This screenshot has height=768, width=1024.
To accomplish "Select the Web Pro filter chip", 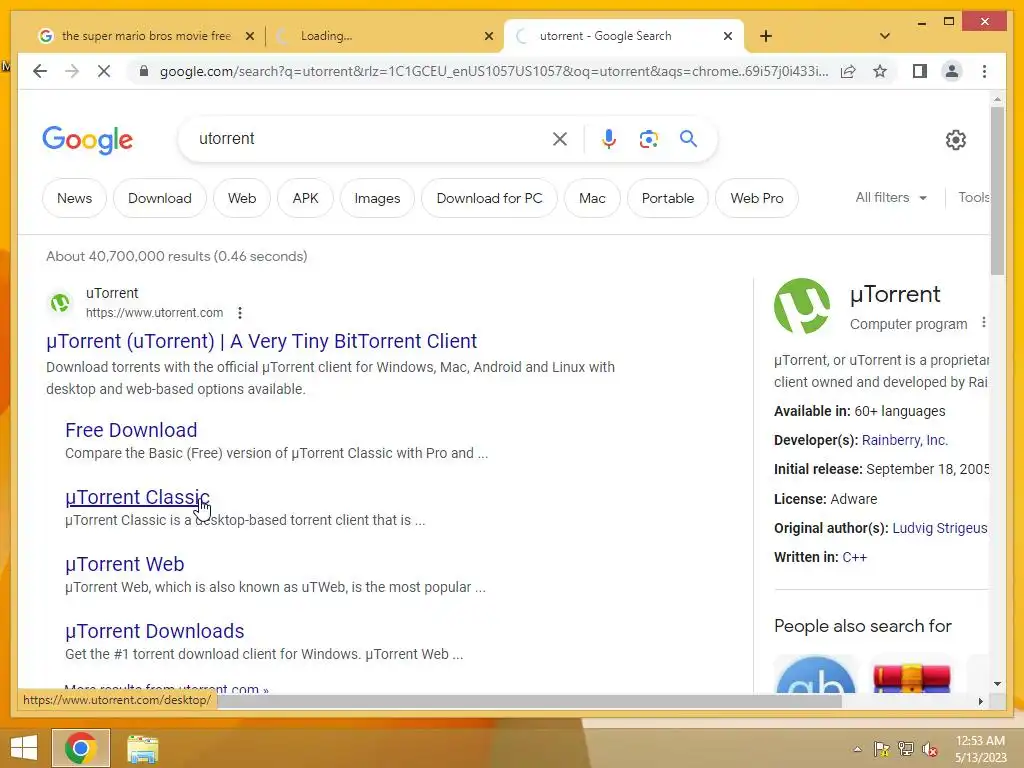I will [x=756, y=198].
